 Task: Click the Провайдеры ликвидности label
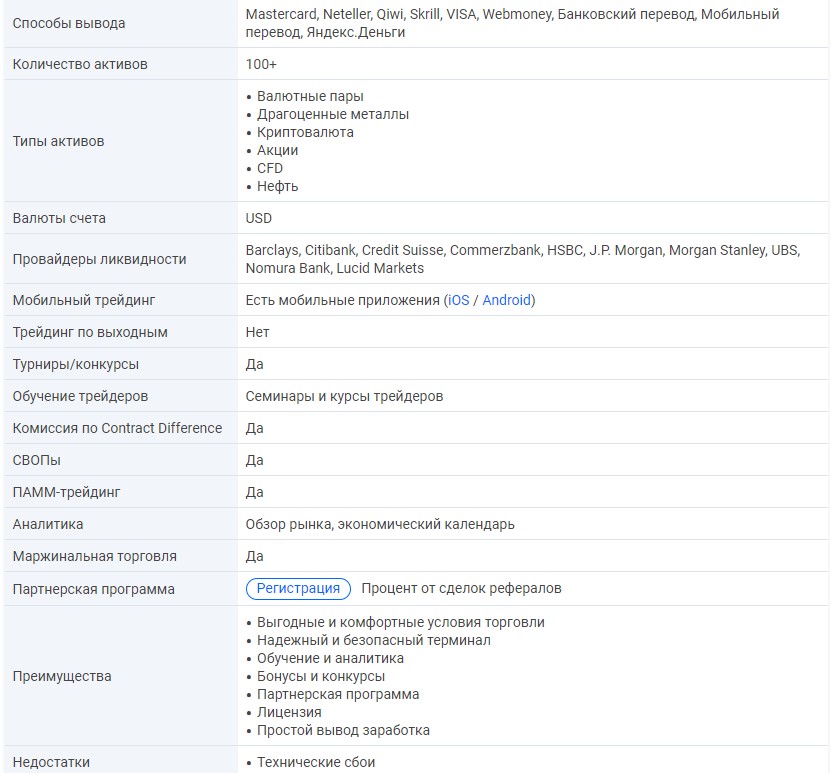click(99, 259)
